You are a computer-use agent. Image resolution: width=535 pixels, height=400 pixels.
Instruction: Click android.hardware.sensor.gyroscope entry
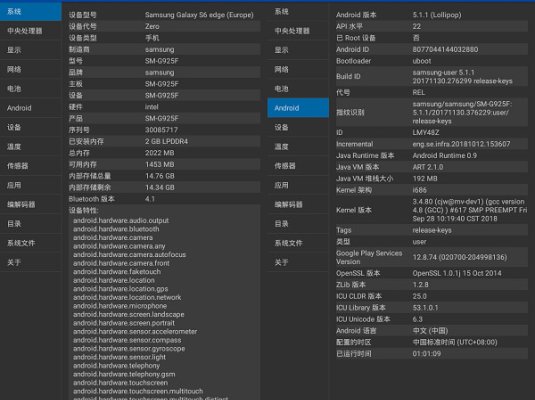[x=129, y=348]
